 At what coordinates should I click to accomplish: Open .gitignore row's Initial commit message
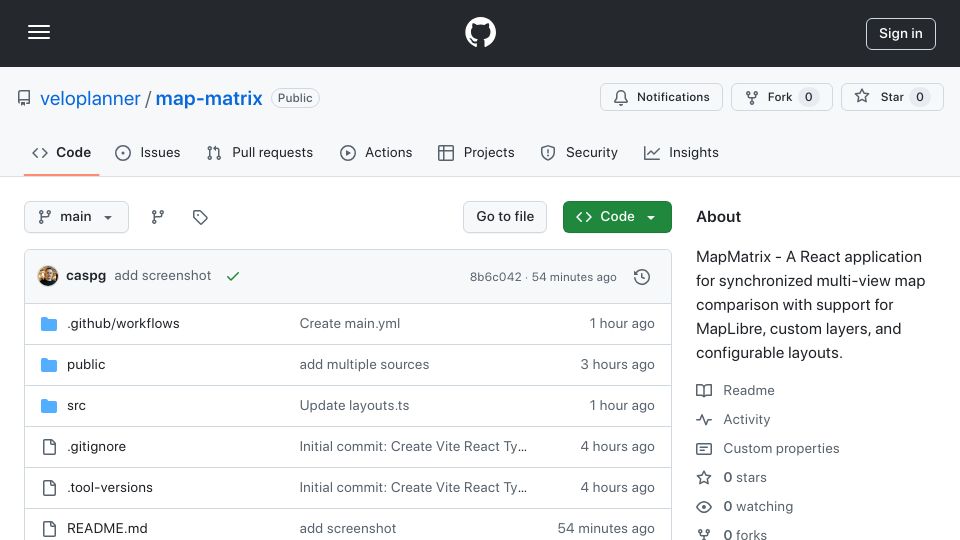pyautogui.click(x=413, y=446)
